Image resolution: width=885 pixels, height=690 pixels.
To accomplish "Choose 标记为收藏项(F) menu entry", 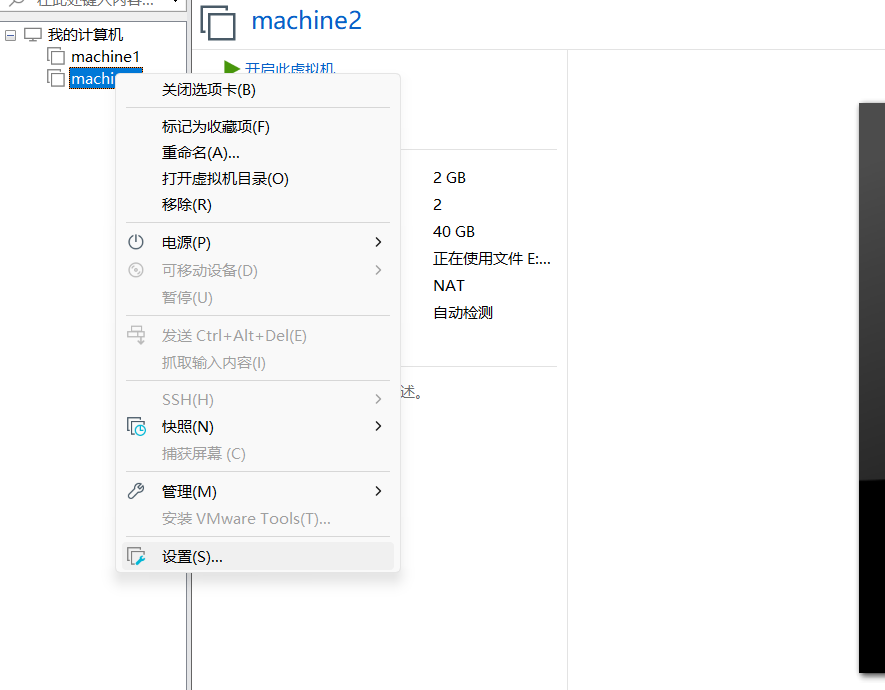I will click(x=257, y=126).
